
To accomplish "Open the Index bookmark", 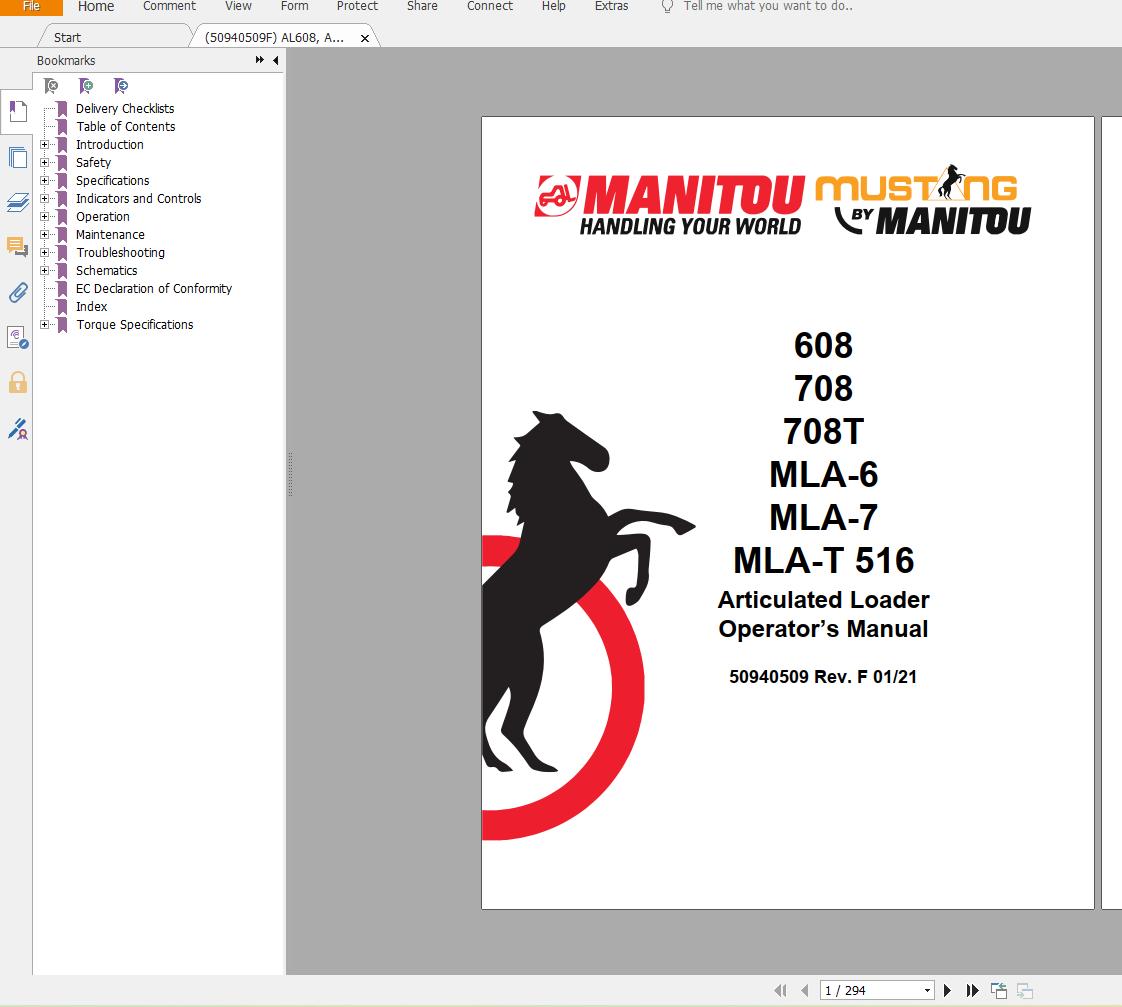I will tap(92, 306).
